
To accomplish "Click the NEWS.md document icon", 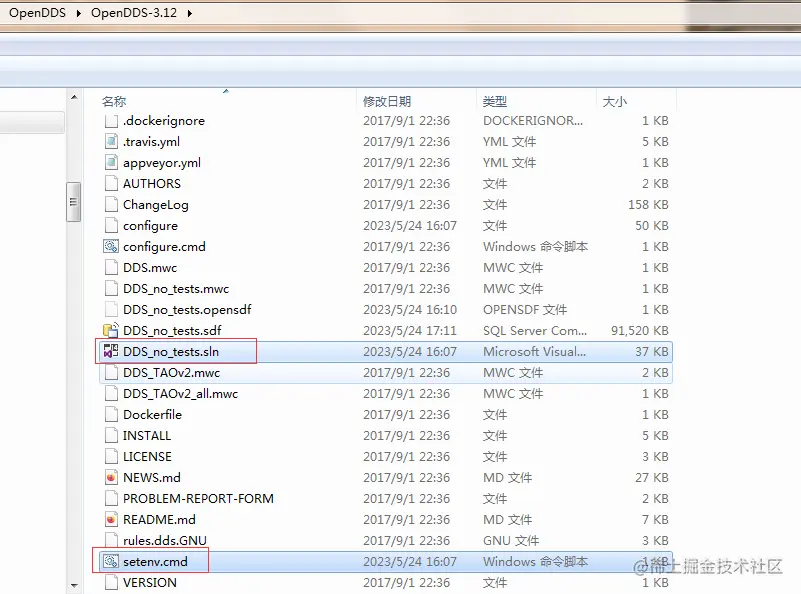I will click(110, 477).
